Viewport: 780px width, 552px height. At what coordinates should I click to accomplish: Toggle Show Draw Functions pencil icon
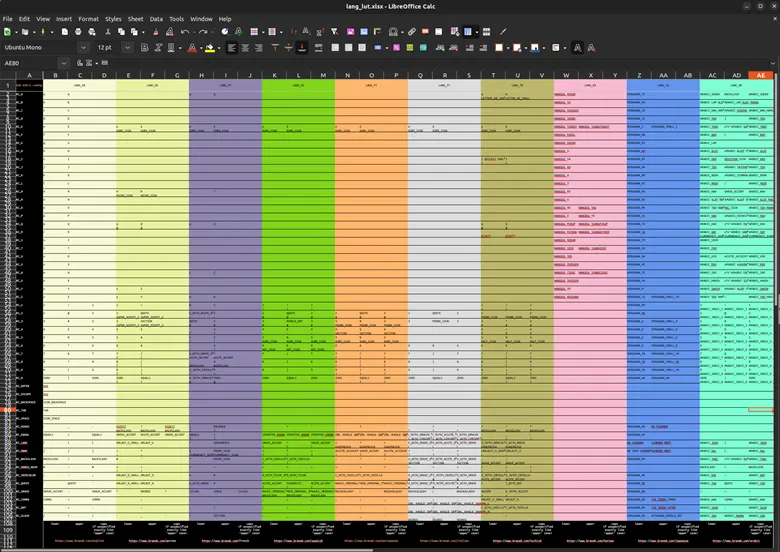503,32
